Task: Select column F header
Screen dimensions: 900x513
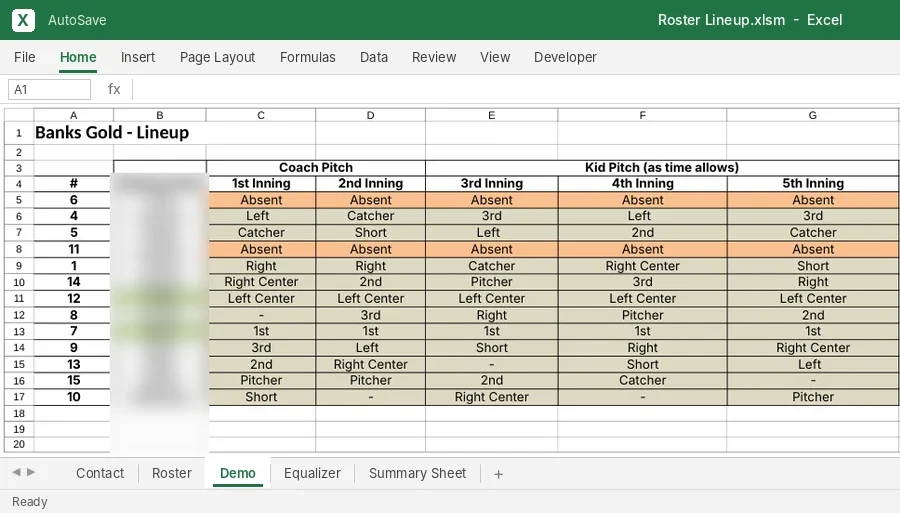Action: (x=642, y=115)
